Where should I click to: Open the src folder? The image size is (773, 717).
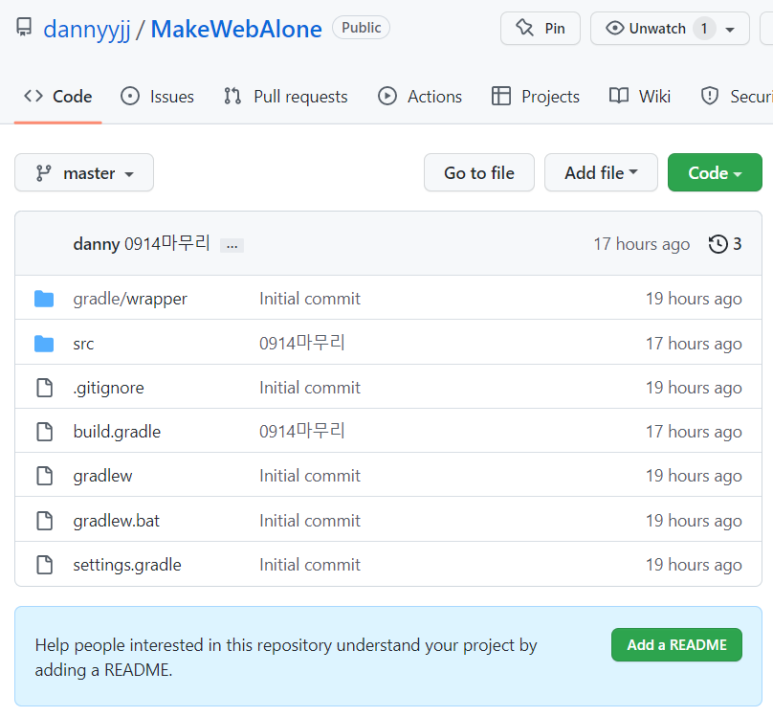click(x=83, y=344)
